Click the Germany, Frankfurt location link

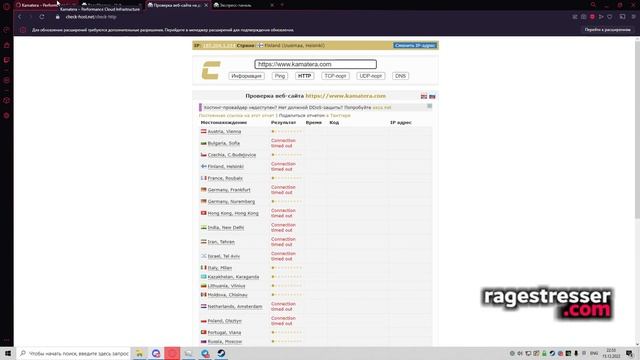coord(229,190)
